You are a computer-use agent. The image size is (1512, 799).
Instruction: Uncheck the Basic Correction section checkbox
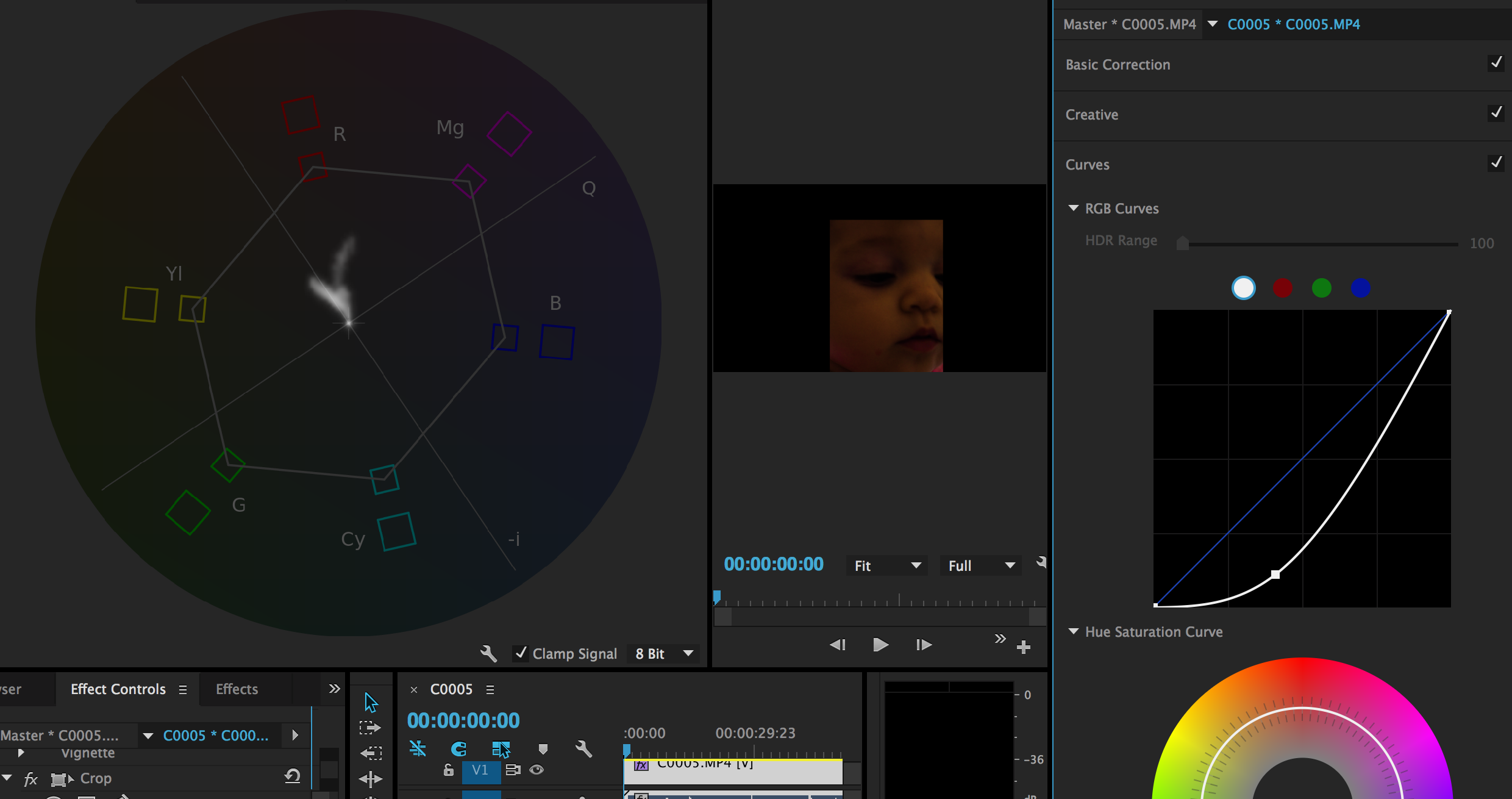pos(1496,63)
